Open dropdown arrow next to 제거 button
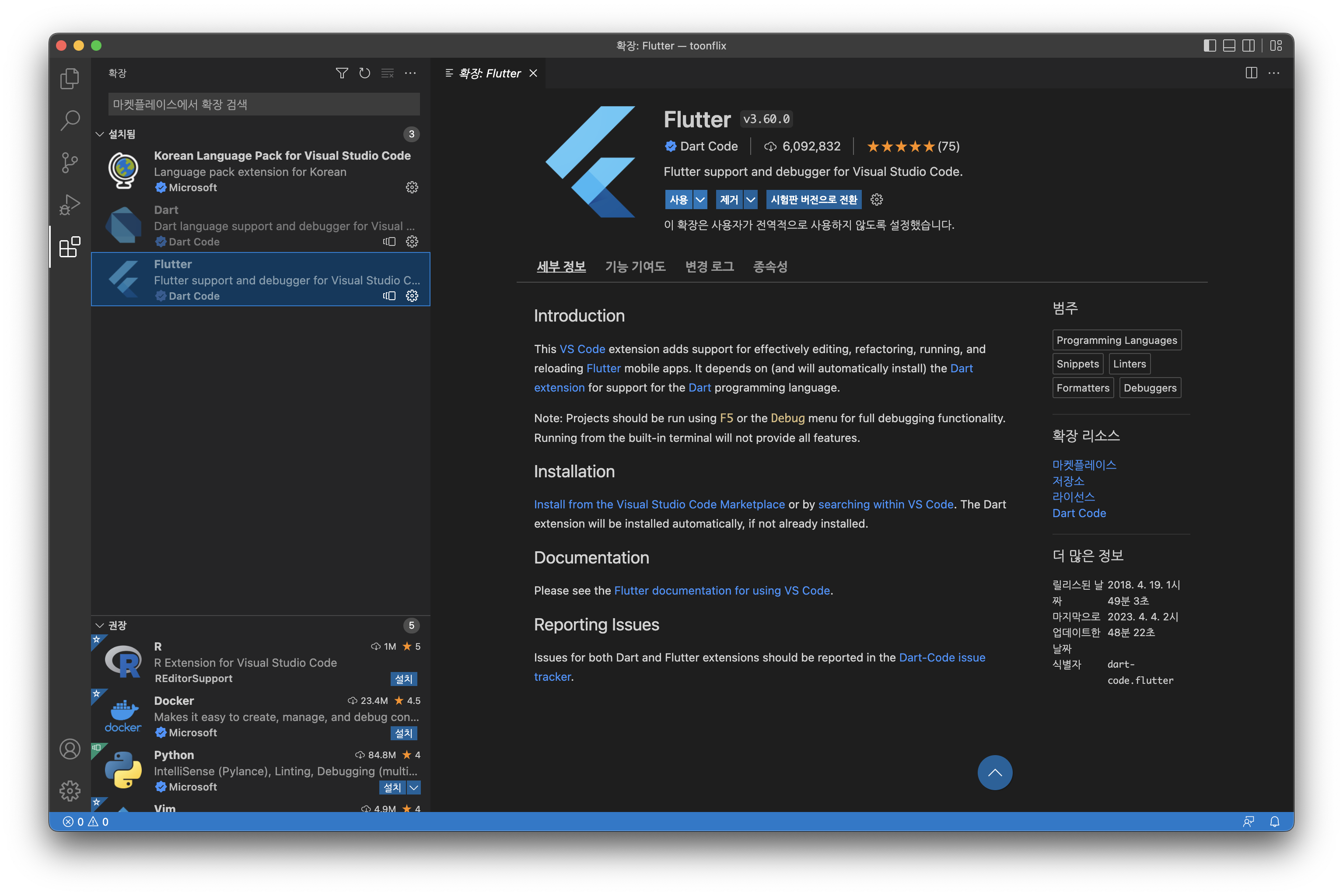 751,199
